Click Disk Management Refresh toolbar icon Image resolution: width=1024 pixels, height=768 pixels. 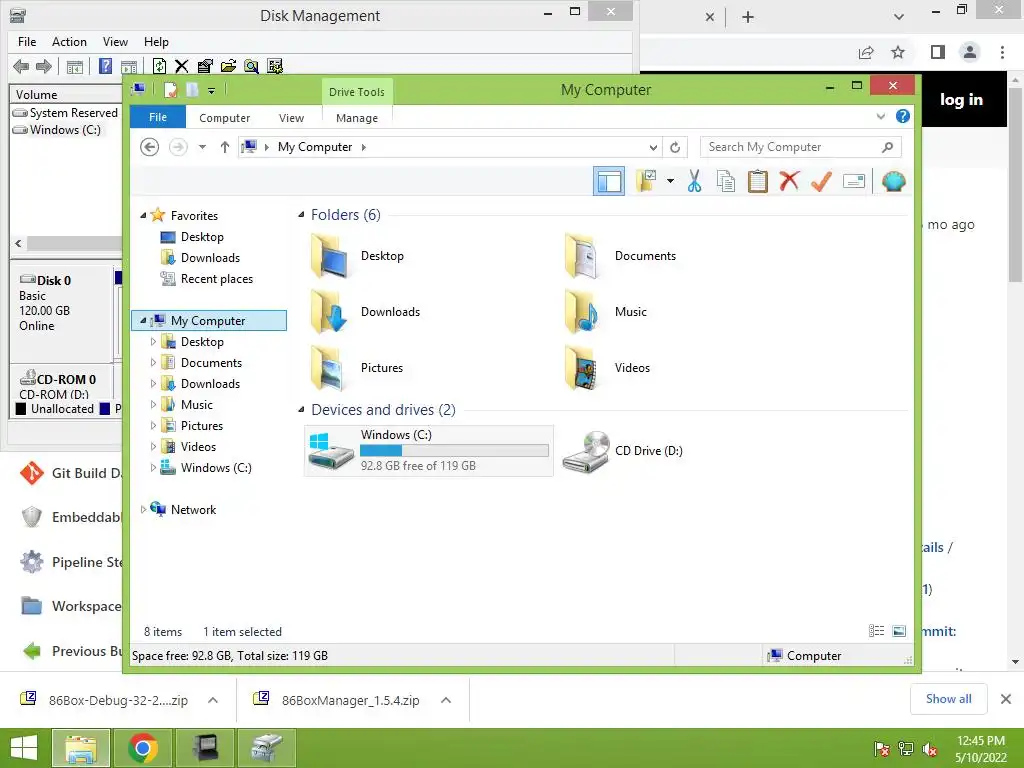click(x=159, y=66)
